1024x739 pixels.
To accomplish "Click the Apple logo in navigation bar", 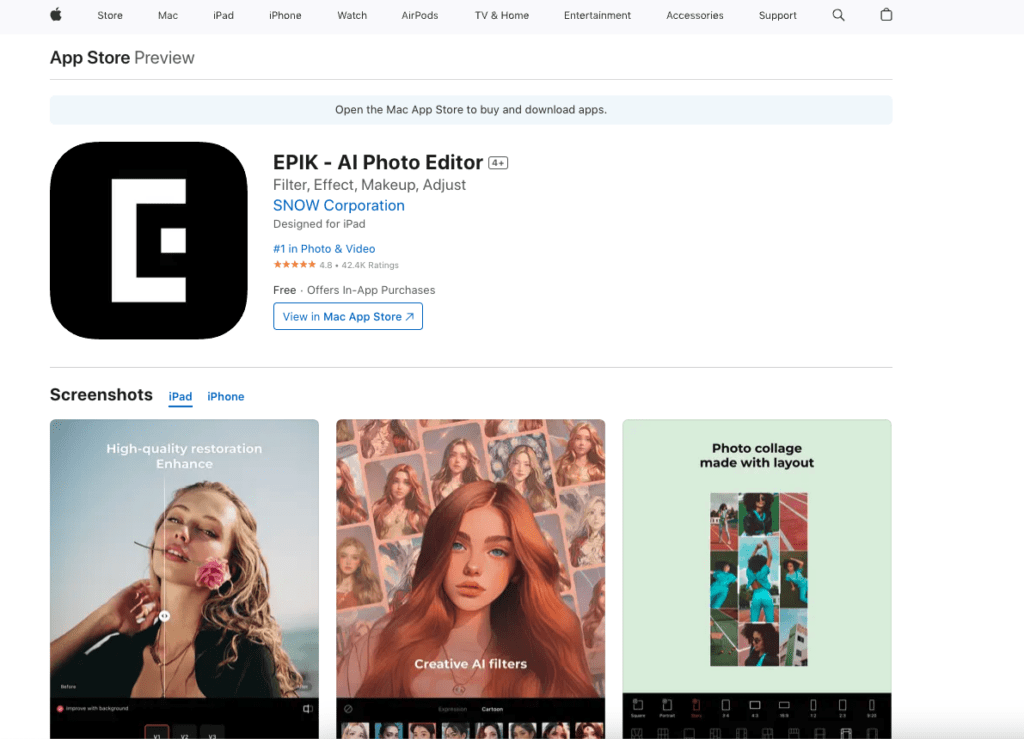I will 56,14.
